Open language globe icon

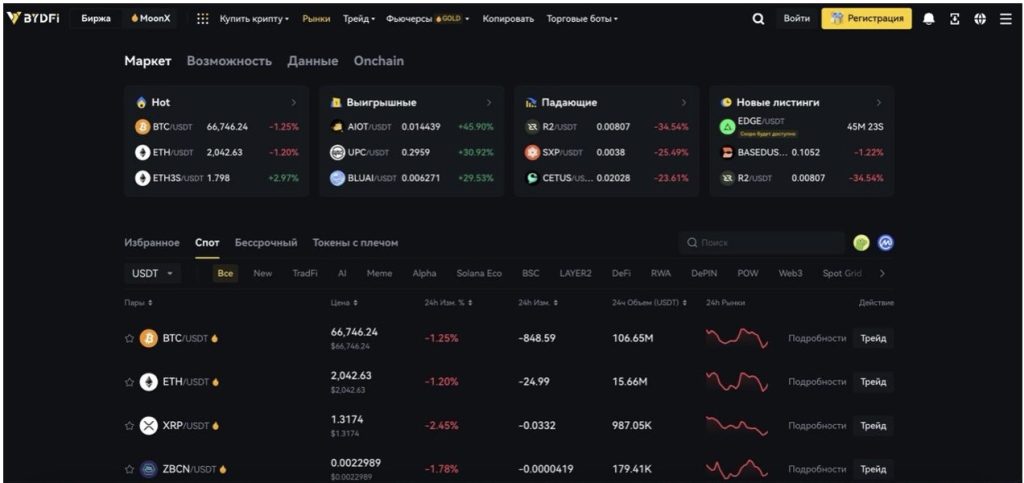tap(980, 19)
